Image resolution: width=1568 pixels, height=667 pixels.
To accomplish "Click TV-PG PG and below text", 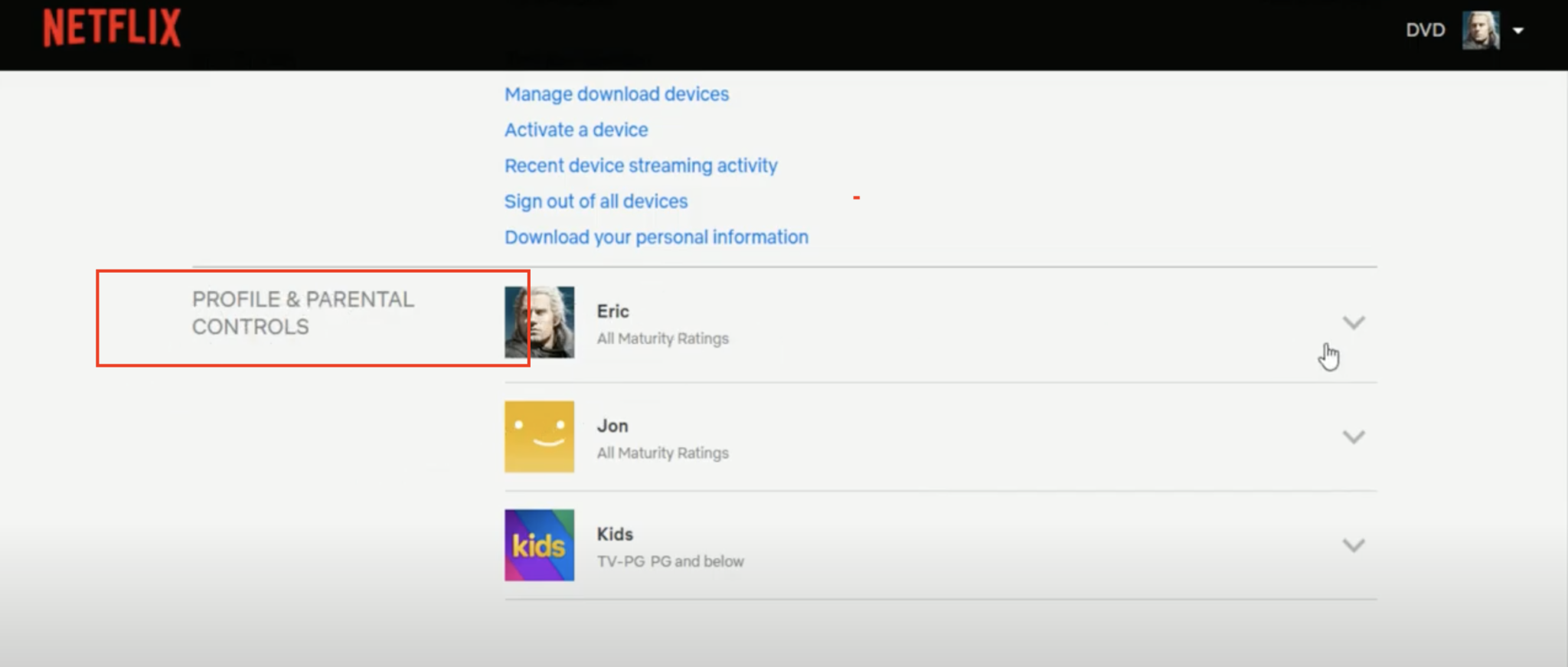I will [x=670, y=561].
